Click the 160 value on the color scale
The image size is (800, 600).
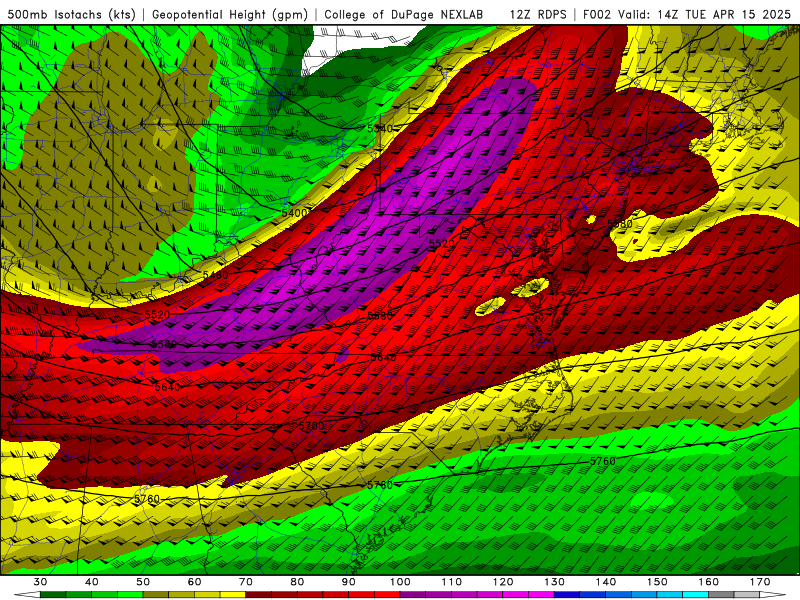(709, 582)
